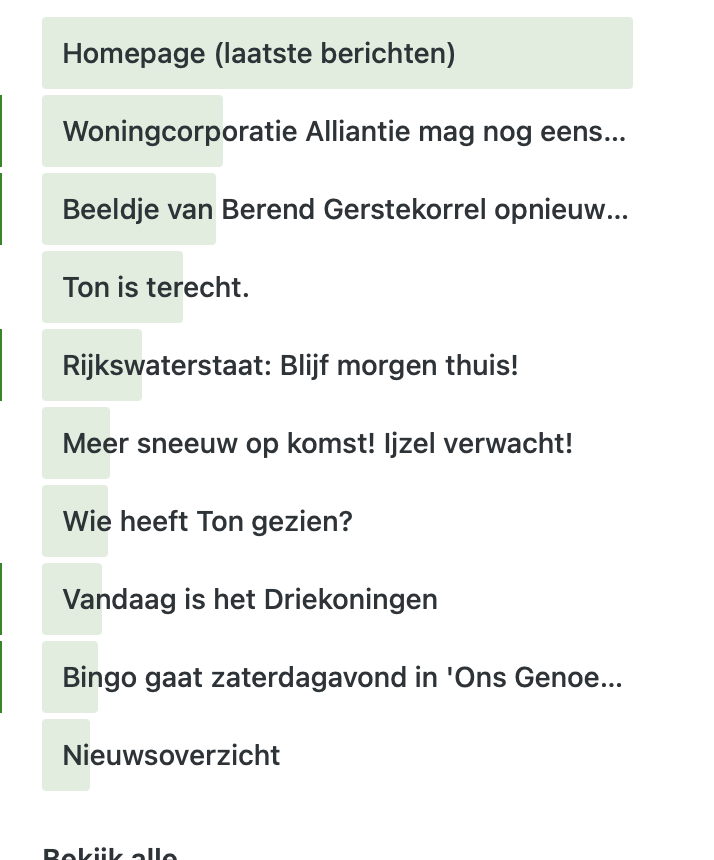Read the Beeldje van Berend Gerstekorrel article

(345, 209)
